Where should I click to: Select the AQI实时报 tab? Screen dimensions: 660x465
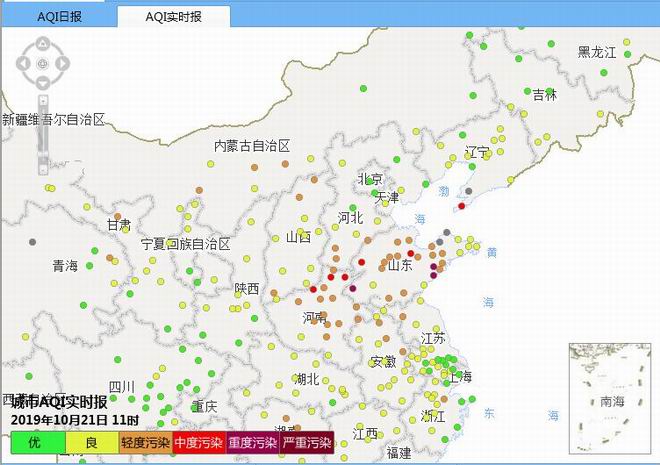tap(173, 17)
